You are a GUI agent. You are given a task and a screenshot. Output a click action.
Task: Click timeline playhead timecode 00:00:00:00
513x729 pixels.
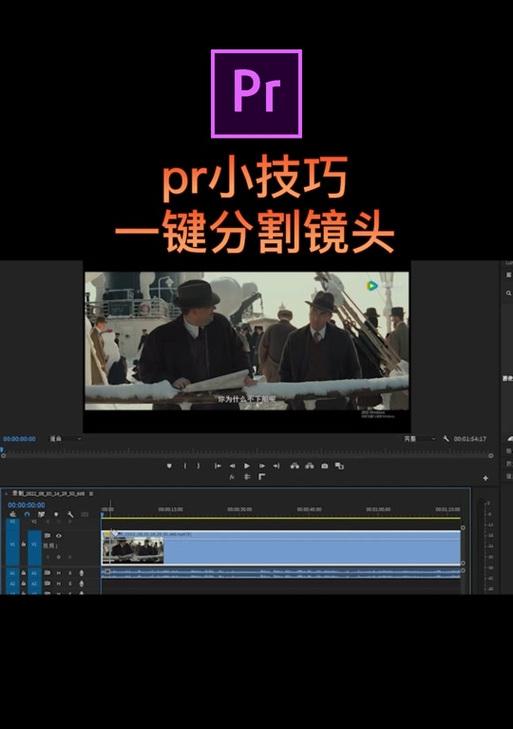click(x=27, y=504)
